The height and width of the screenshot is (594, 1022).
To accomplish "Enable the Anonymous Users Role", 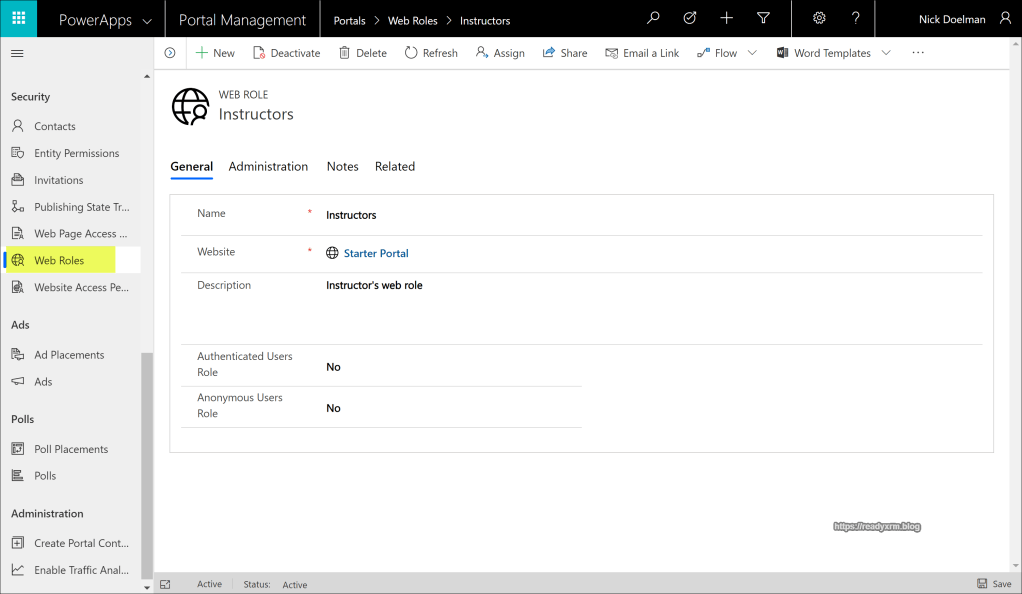I will pos(333,407).
